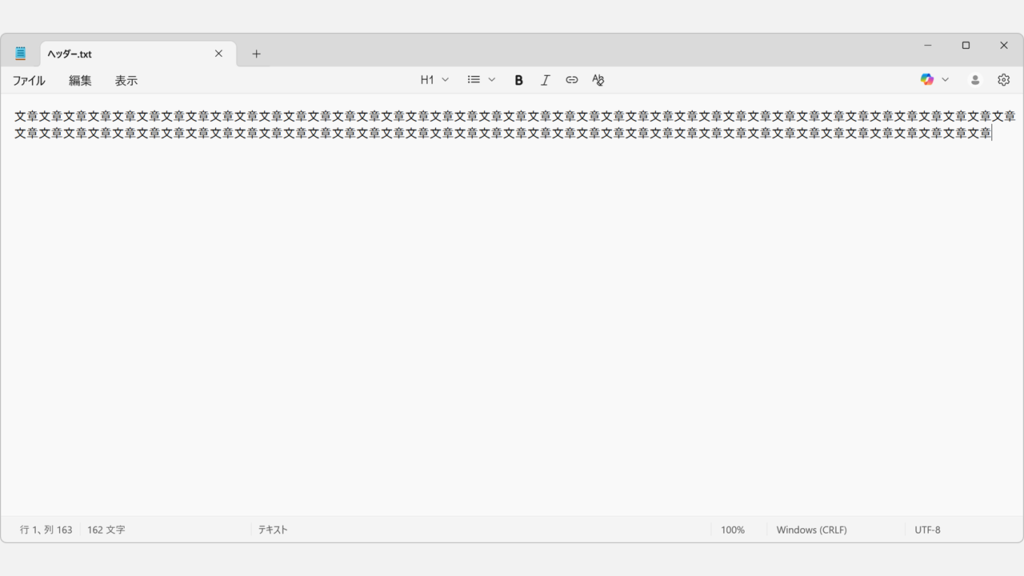1024x576 pixels.
Task: Click the 行 1、列 163 position indicator
Action: point(46,530)
